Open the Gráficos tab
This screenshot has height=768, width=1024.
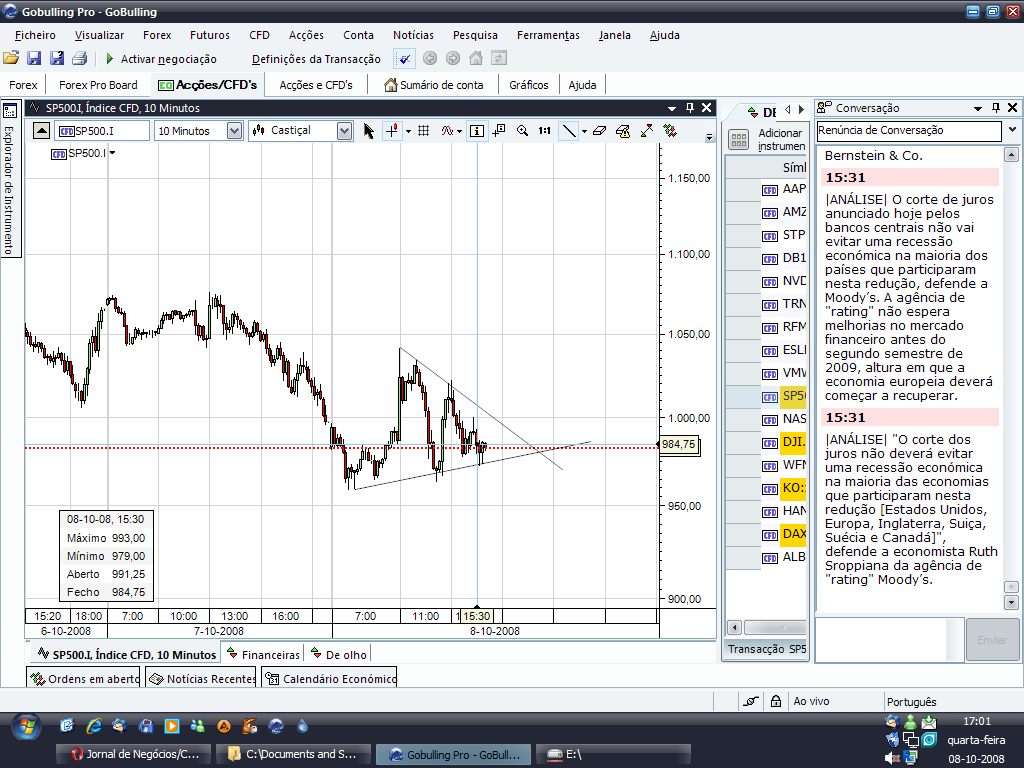[x=529, y=85]
